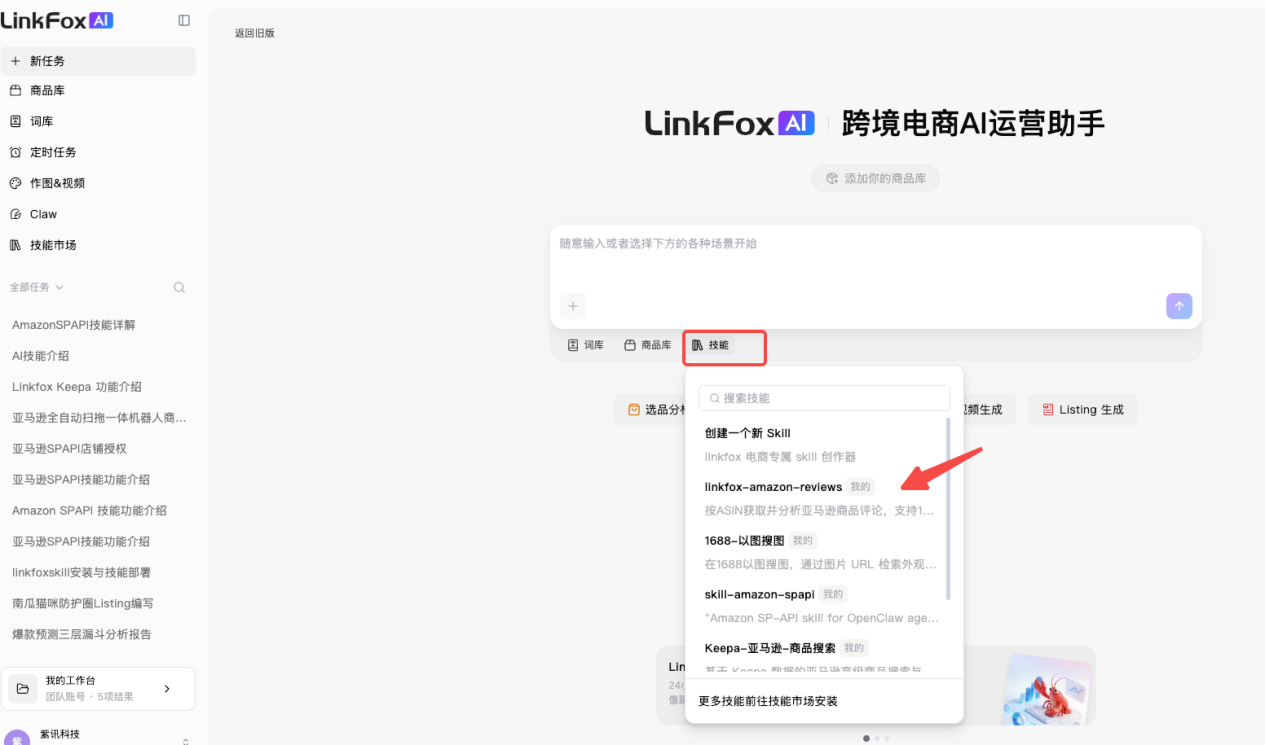The width and height of the screenshot is (1265, 745).
Task: Open 我的工作台 chevron arrow
Action: click(167, 689)
